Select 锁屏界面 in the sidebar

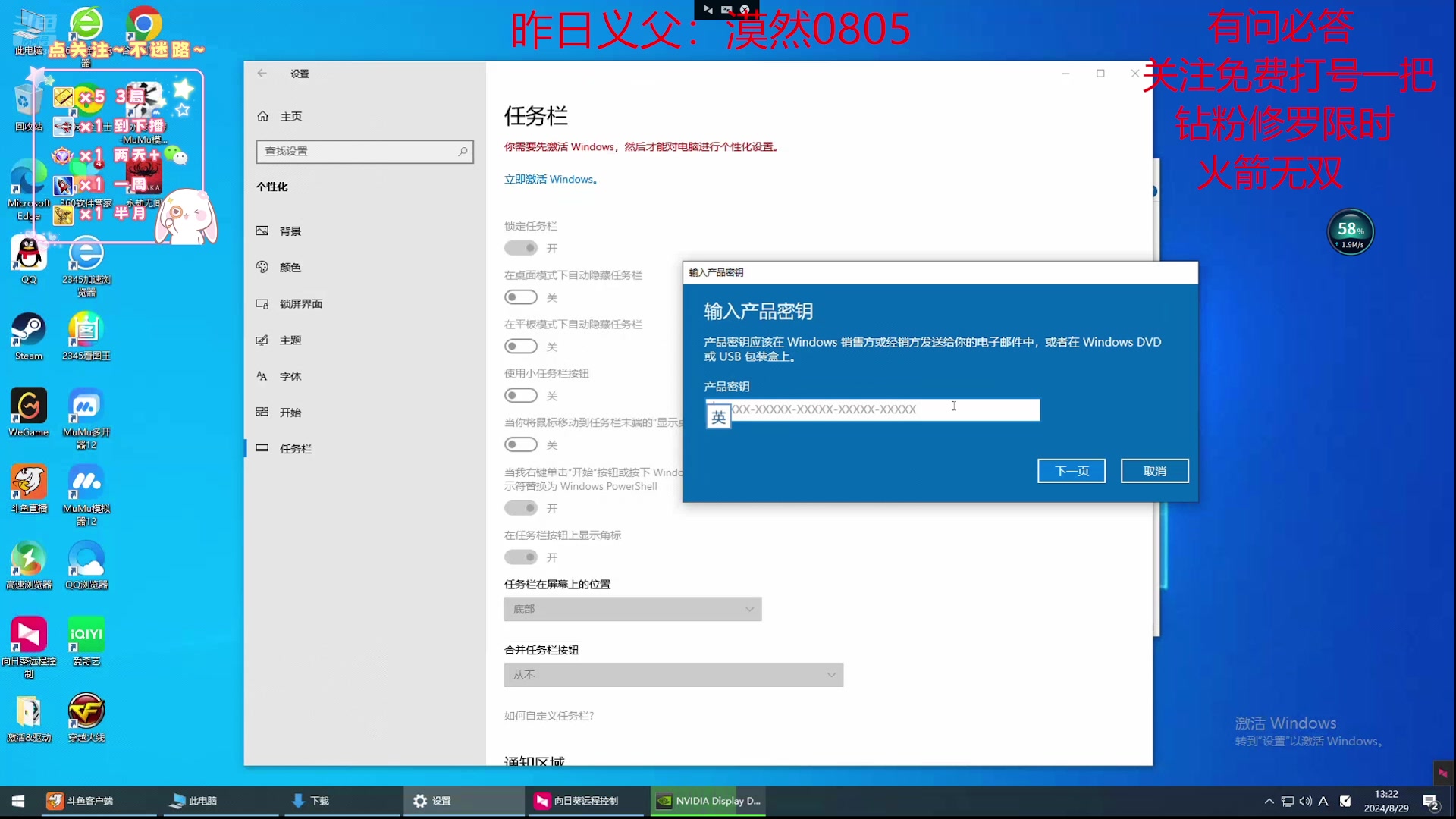[x=364, y=304]
